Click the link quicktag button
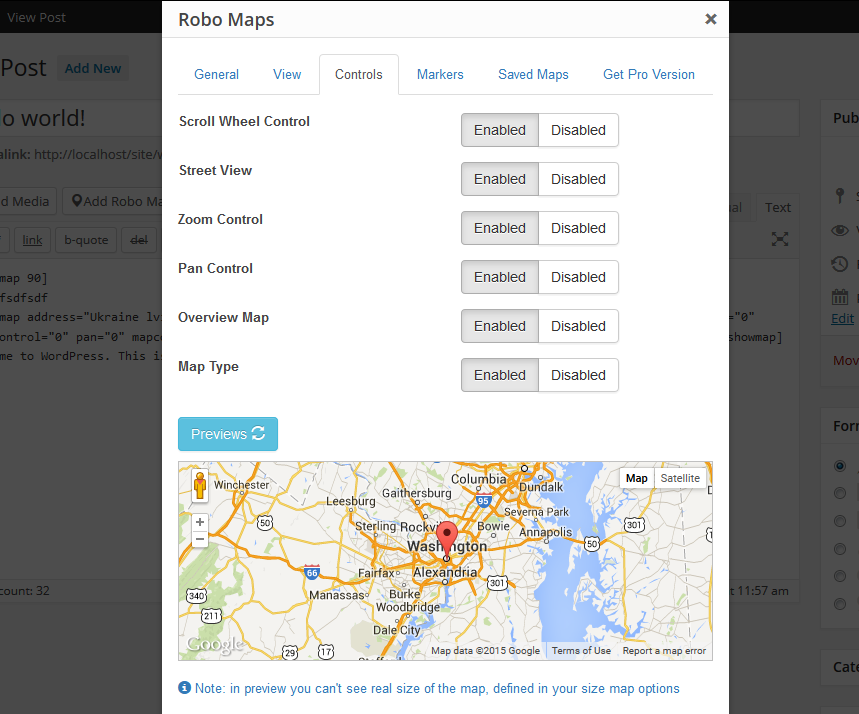 [32, 240]
